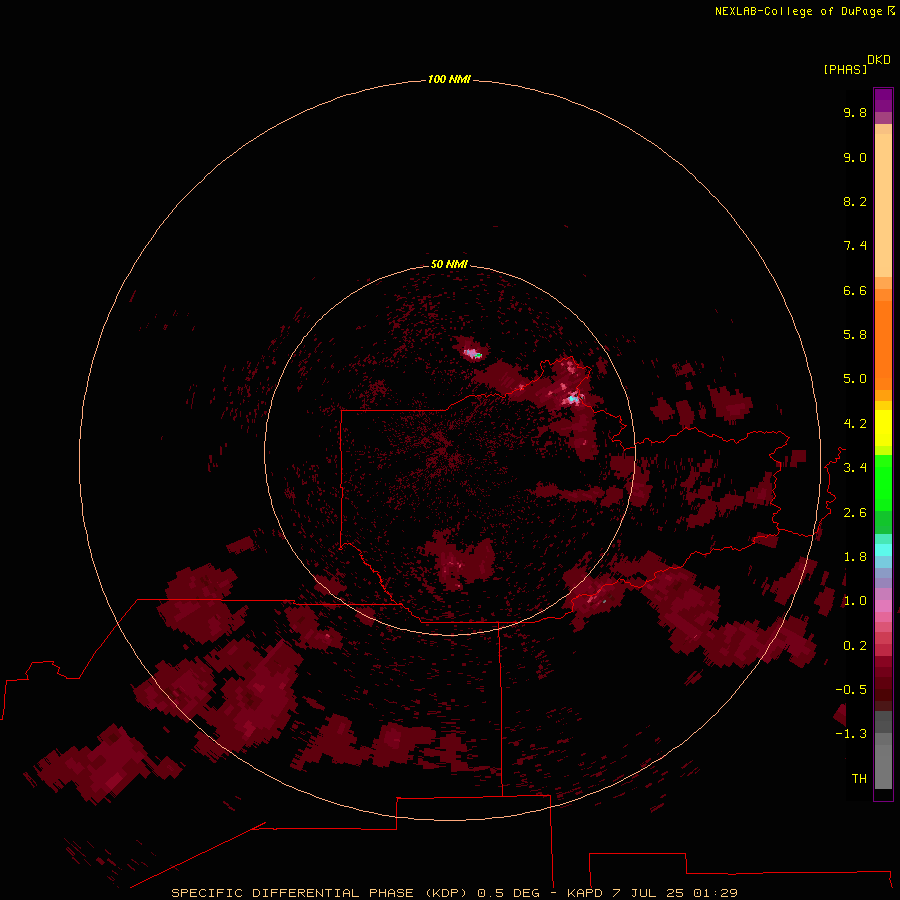This screenshot has height=900, width=900.
Task: Click the 8.2 scale value
Action: (855, 201)
